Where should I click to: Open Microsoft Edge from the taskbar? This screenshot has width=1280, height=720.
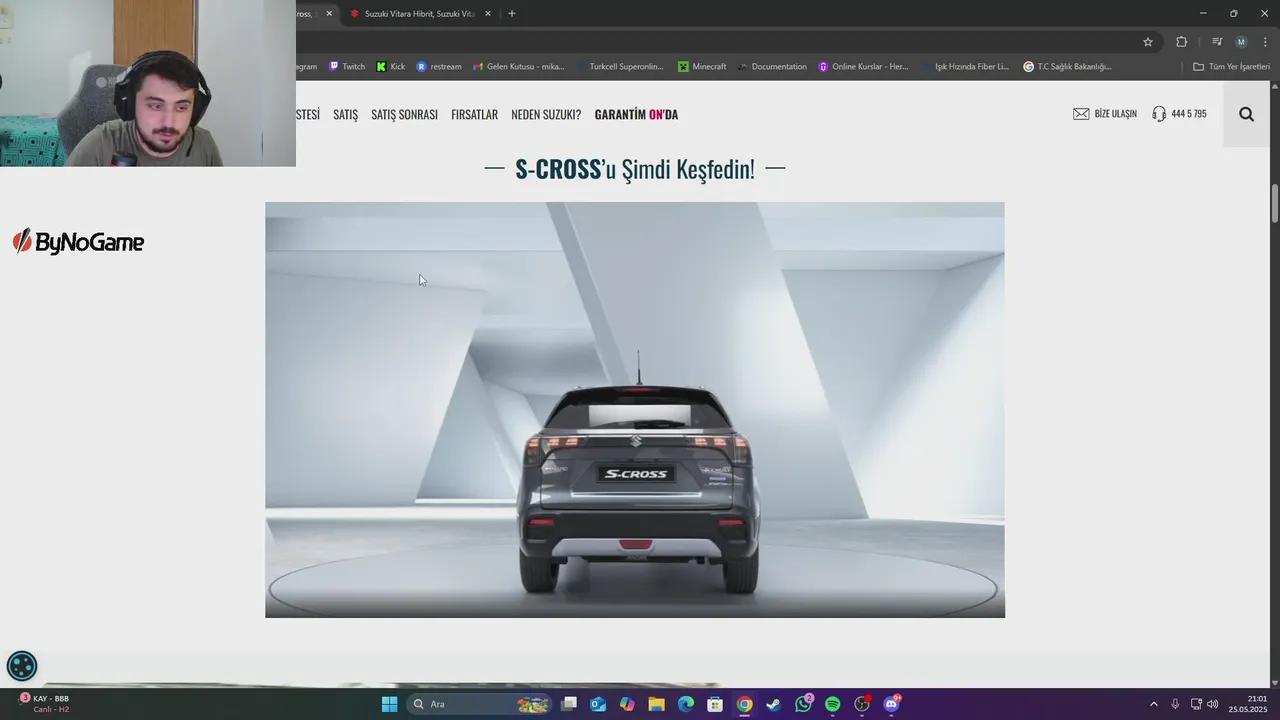(x=686, y=704)
